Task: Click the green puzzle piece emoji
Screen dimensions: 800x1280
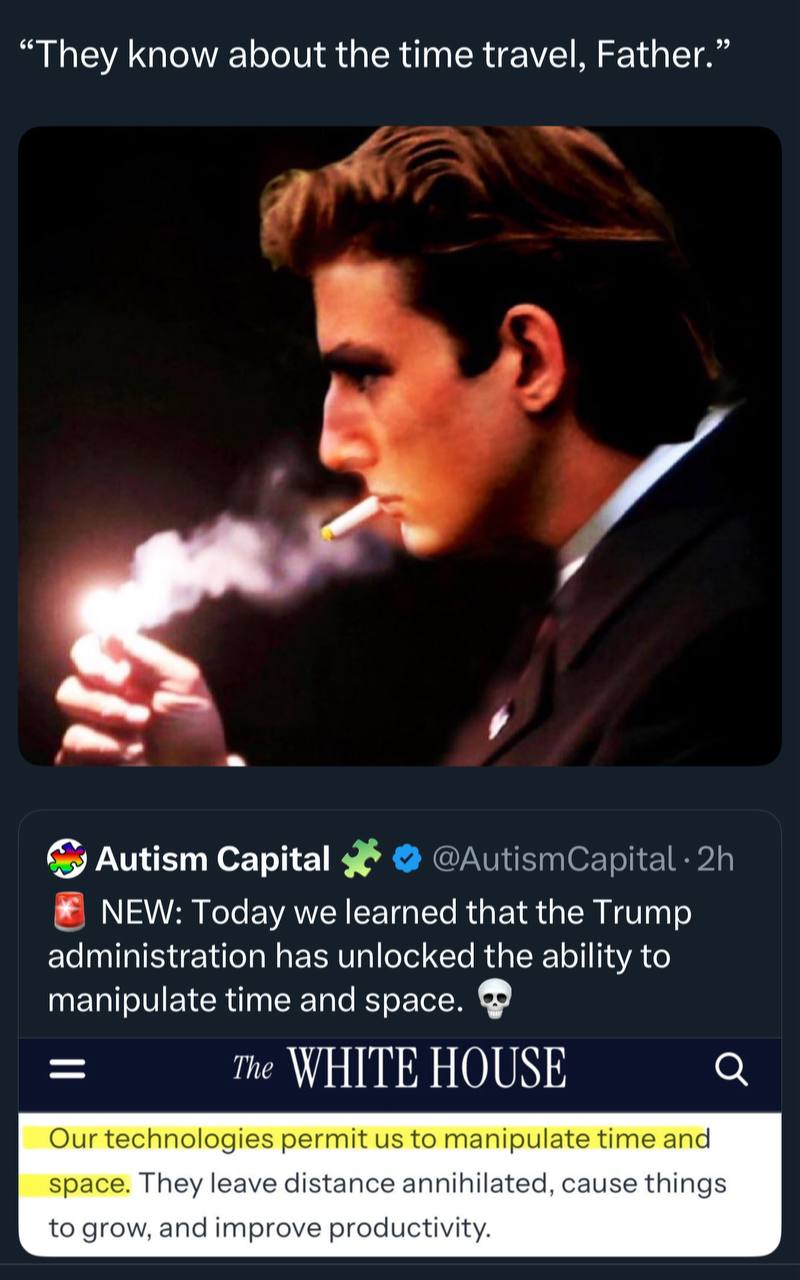Action: pos(363,858)
